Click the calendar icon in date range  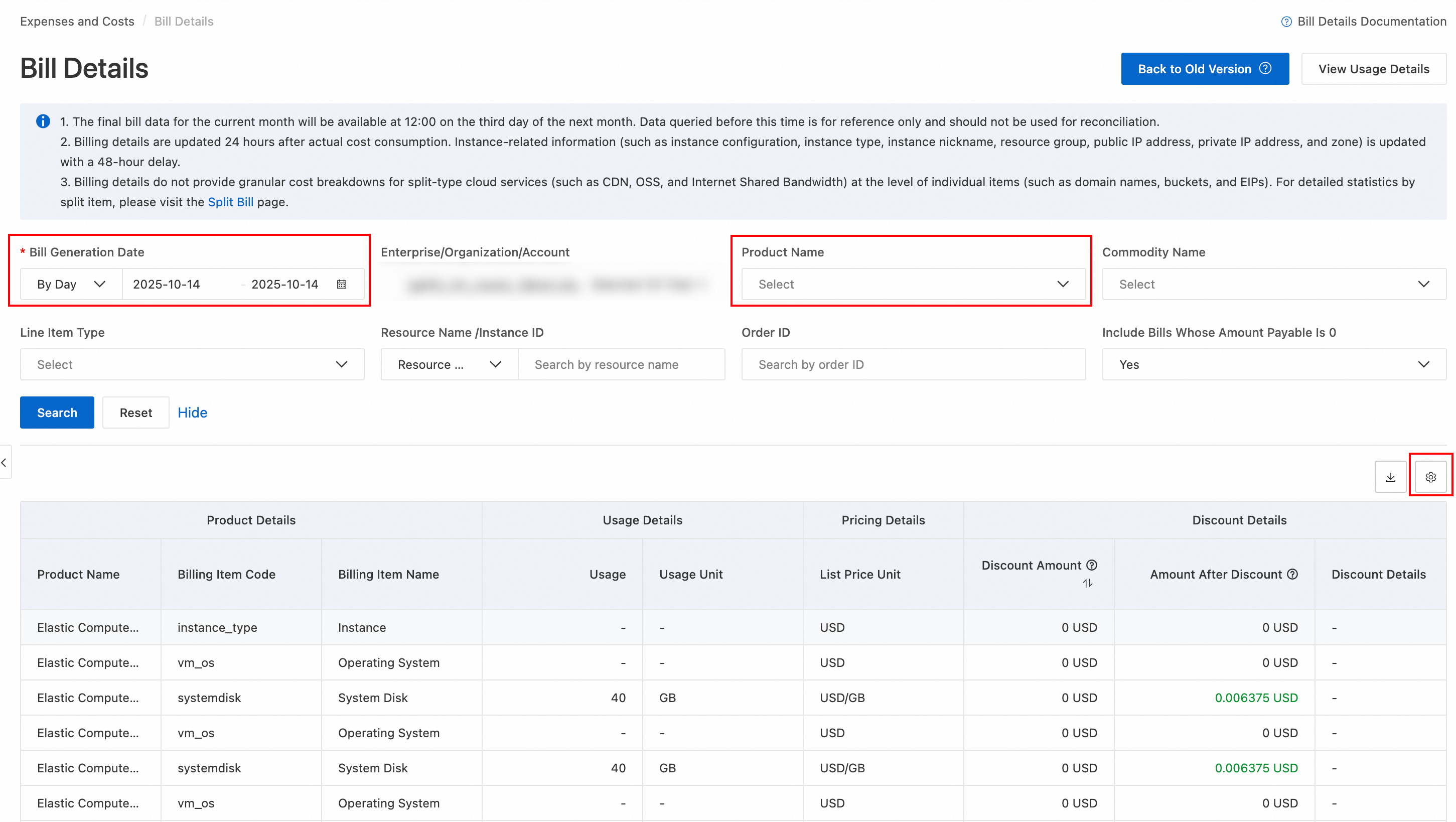pos(341,284)
